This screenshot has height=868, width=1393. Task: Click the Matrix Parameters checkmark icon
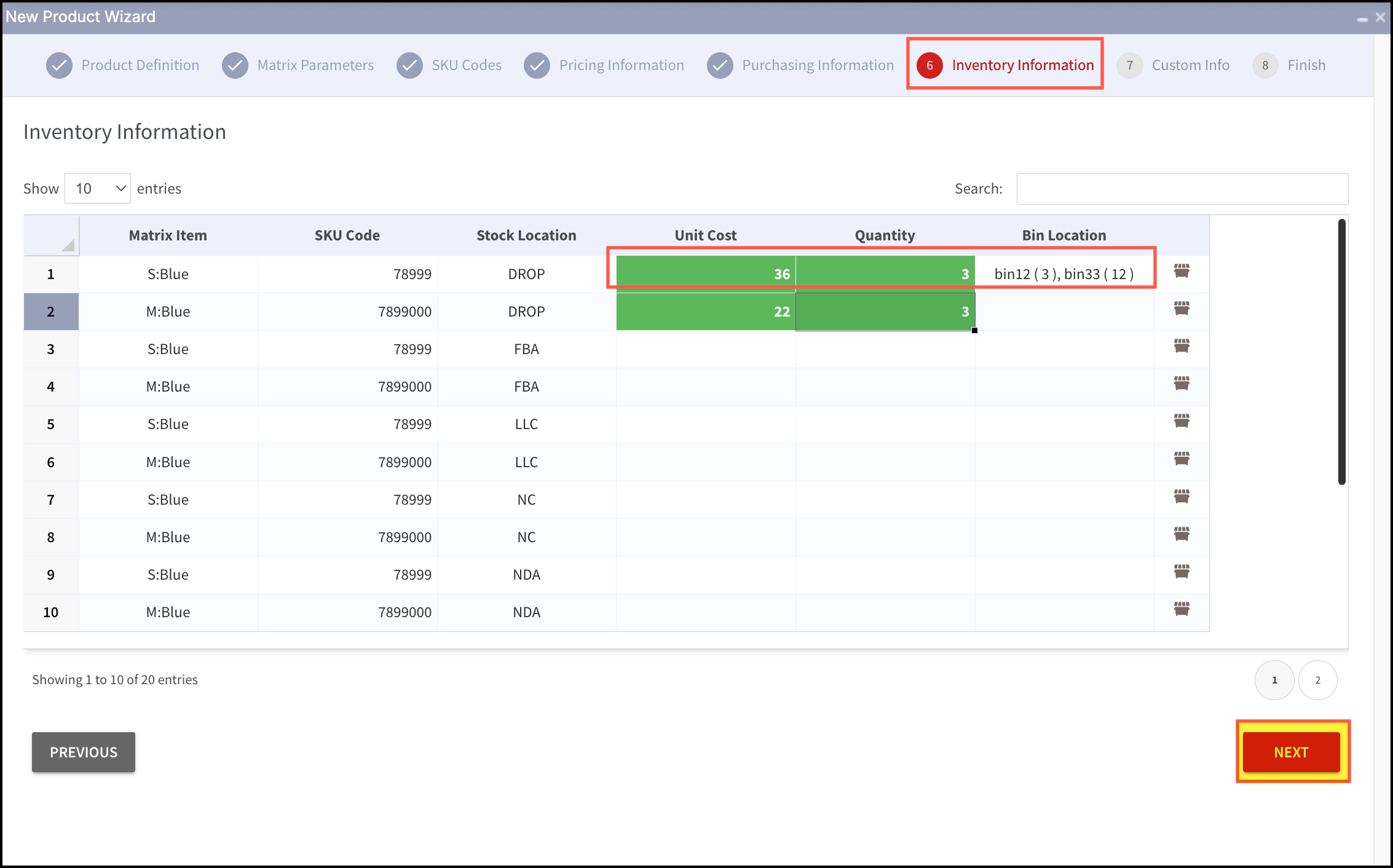(235, 65)
